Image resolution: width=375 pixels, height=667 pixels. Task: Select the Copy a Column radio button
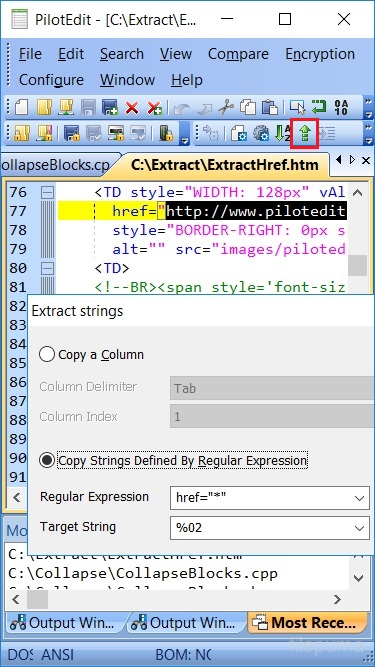(47, 354)
